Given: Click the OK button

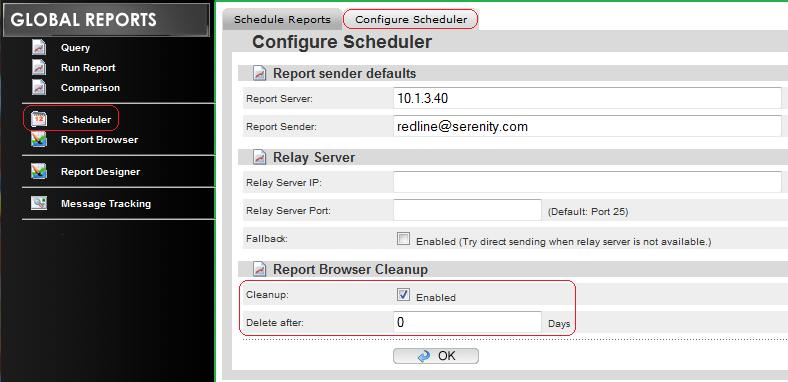Looking at the screenshot, I should coord(436,356).
